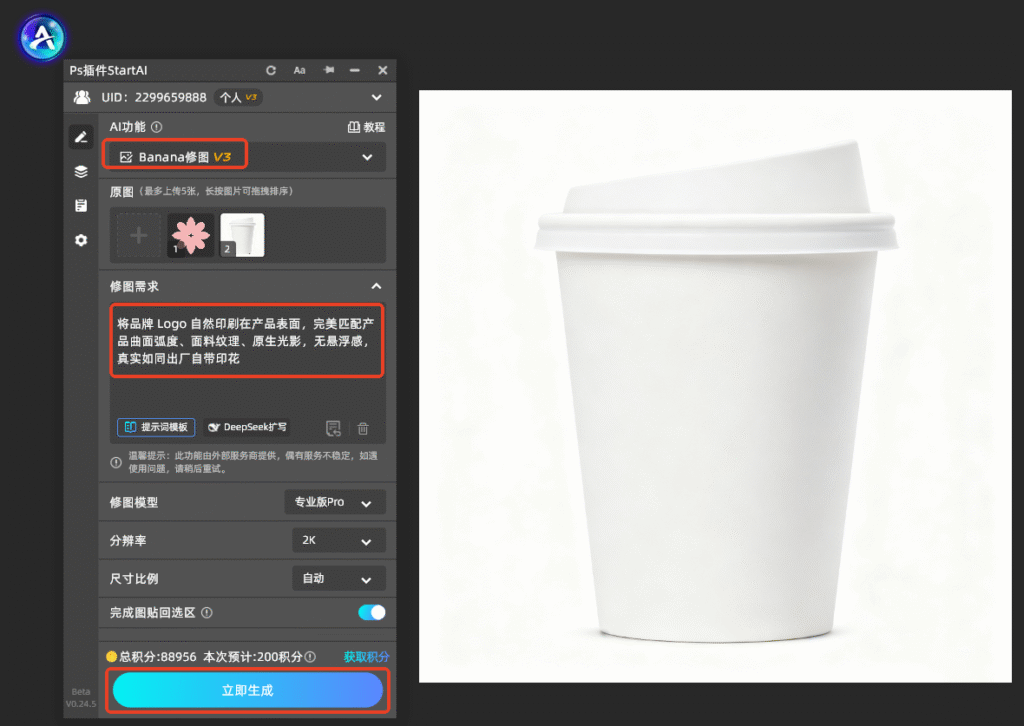Click the DeepSeek扩写 expand button
This screenshot has width=1024, height=726.
(x=248, y=427)
